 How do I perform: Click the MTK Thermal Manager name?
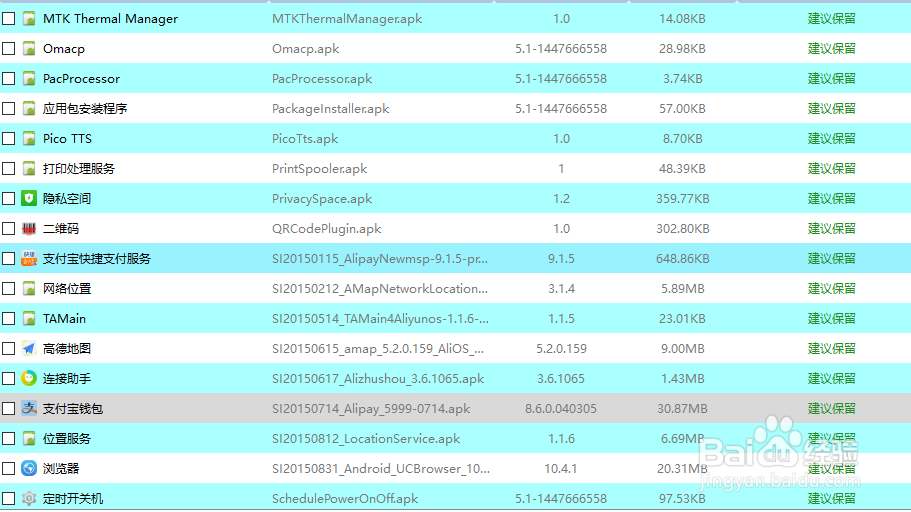click(x=110, y=19)
